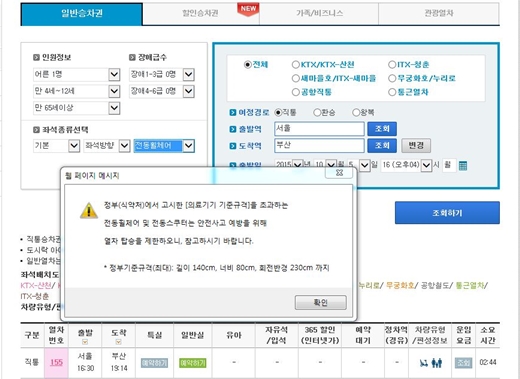Screen dimensions: 520x379
Task: Click the 좌석종류선택 section heading
Action: [x=65, y=130]
